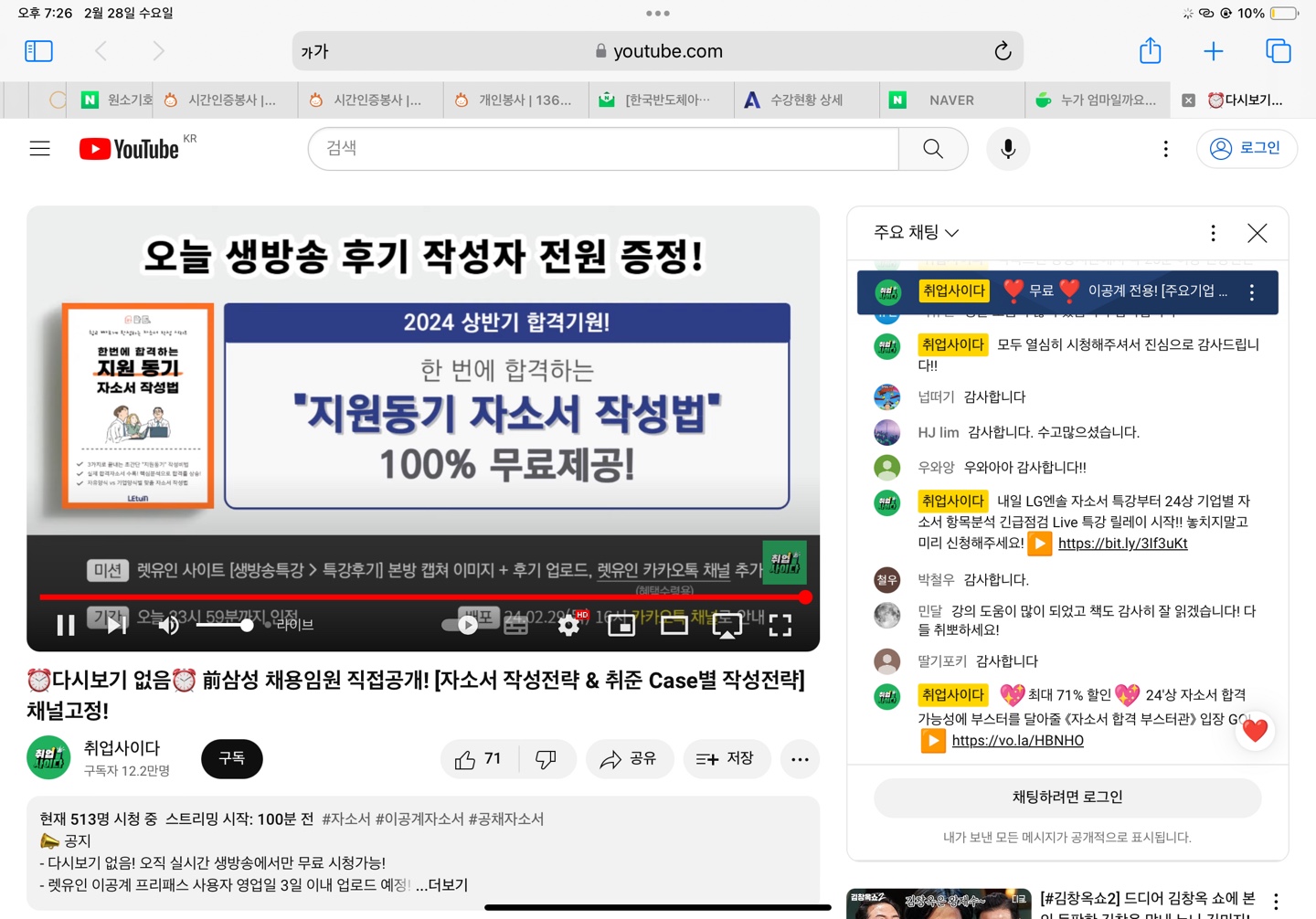This screenshot has height=919, width=1316.
Task: Tap battery 10% status indicator
Action: click(x=1268, y=14)
